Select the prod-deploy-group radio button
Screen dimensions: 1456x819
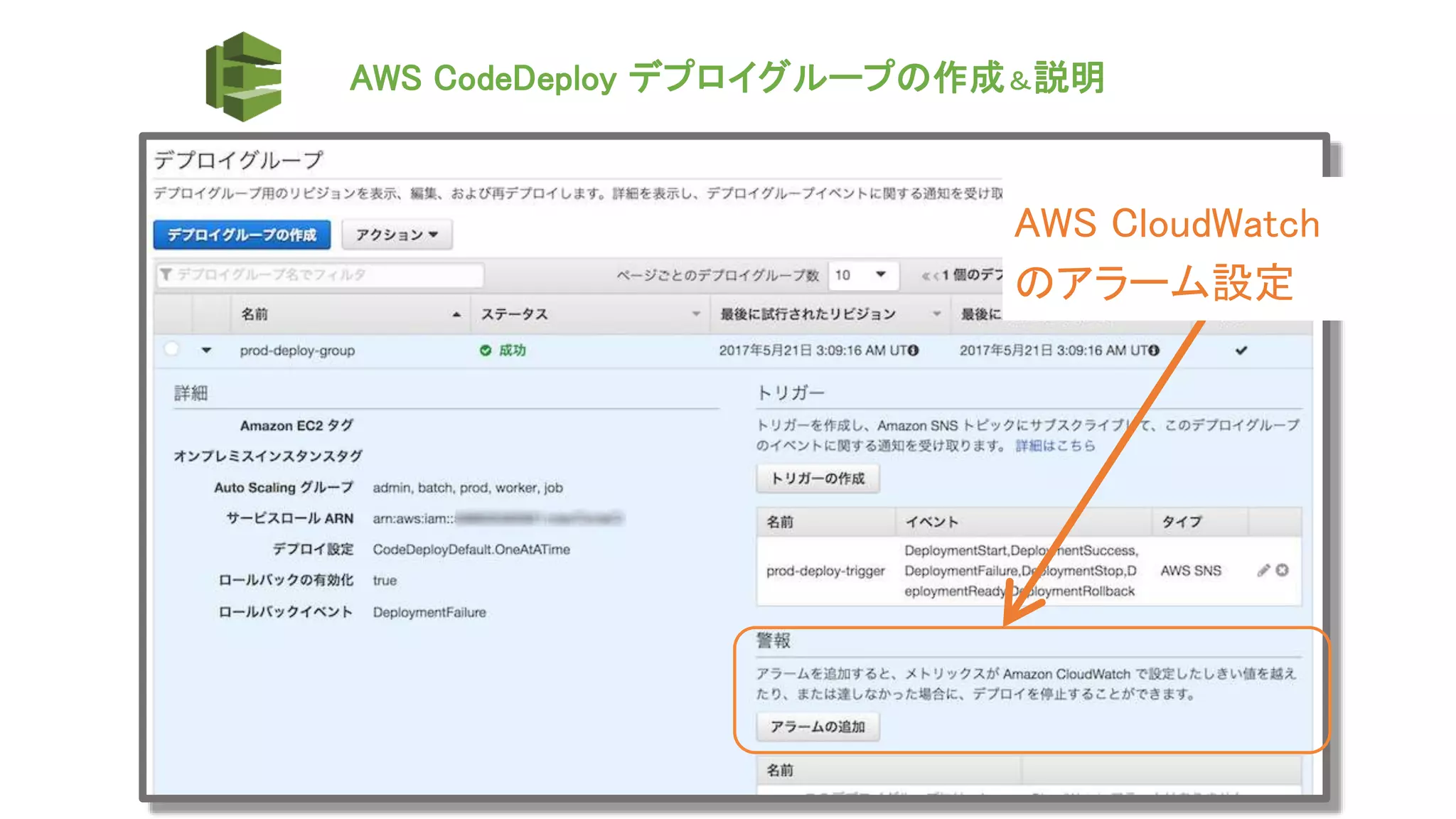point(171,349)
